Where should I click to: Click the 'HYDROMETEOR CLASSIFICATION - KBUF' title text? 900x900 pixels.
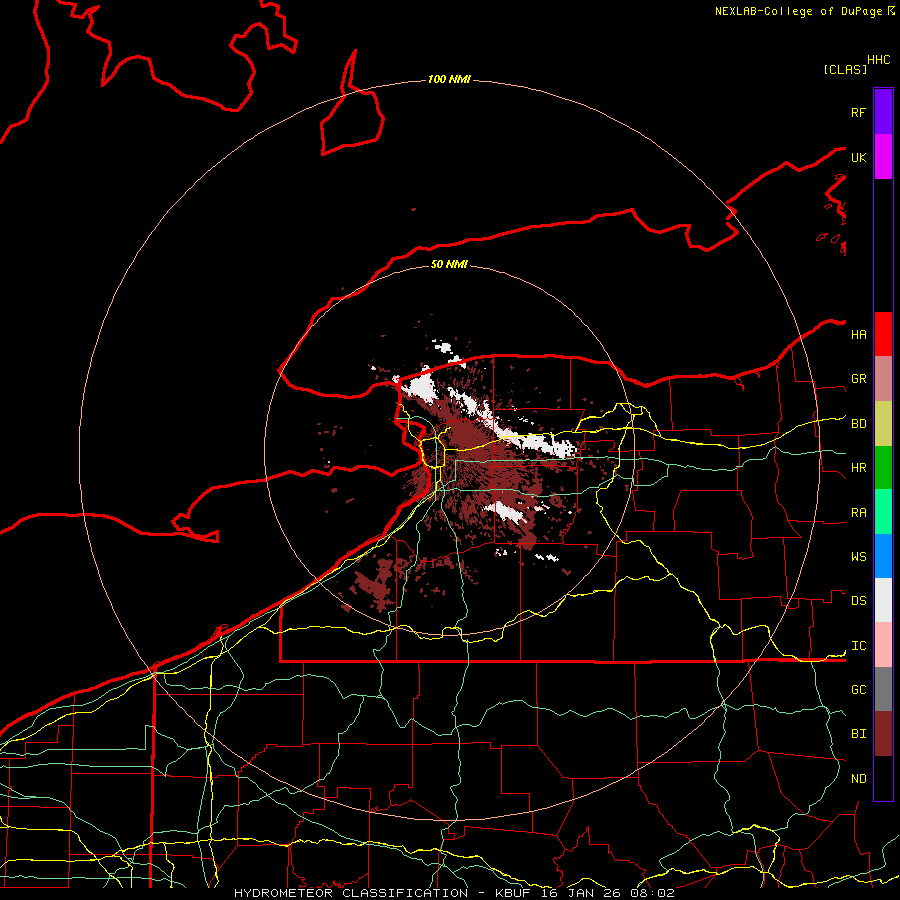382,893
